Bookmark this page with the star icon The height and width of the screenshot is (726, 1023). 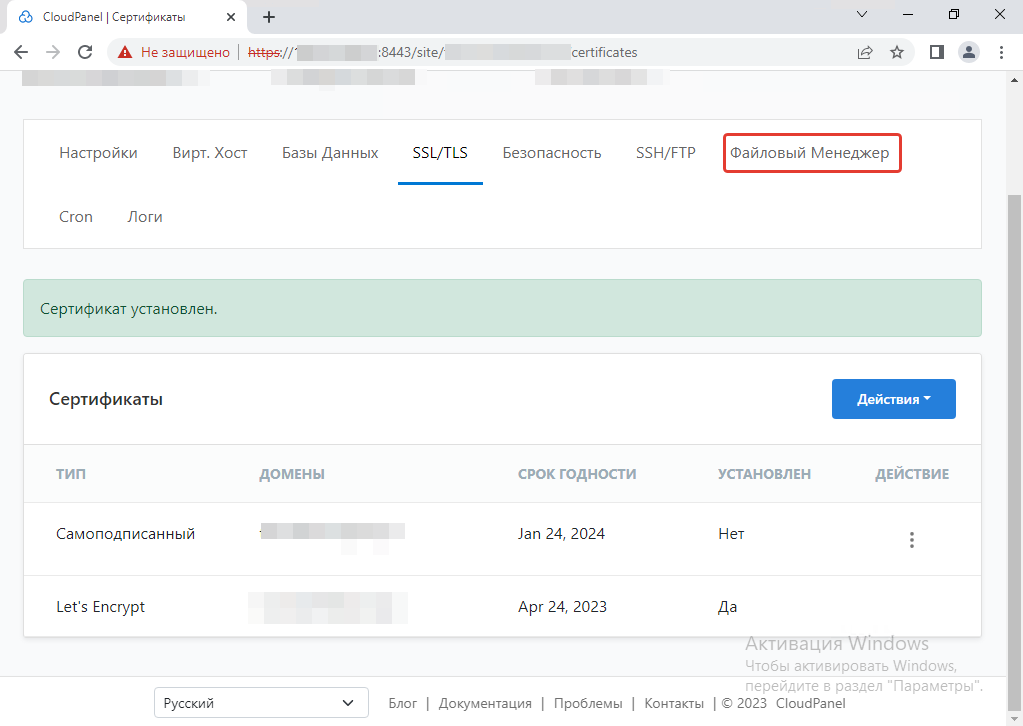897,52
